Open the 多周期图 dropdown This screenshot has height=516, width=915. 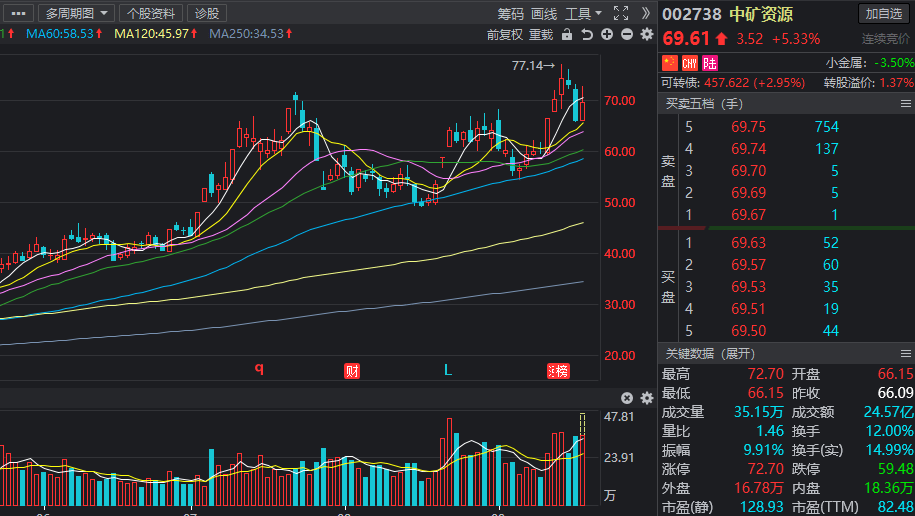click(x=75, y=13)
